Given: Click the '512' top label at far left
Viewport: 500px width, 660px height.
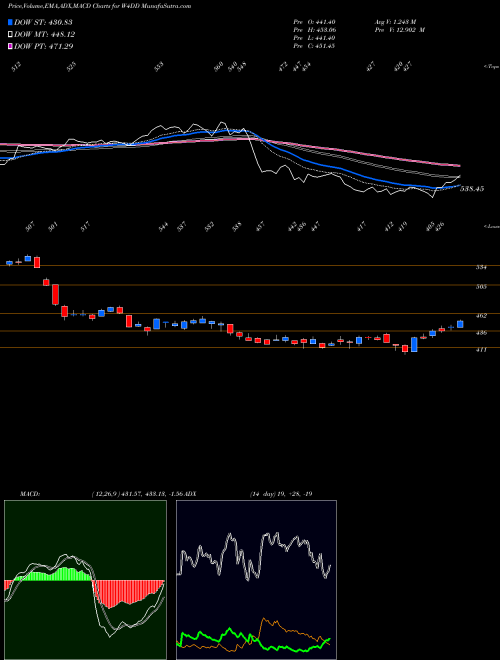Looking at the screenshot, I should [x=16, y=67].
